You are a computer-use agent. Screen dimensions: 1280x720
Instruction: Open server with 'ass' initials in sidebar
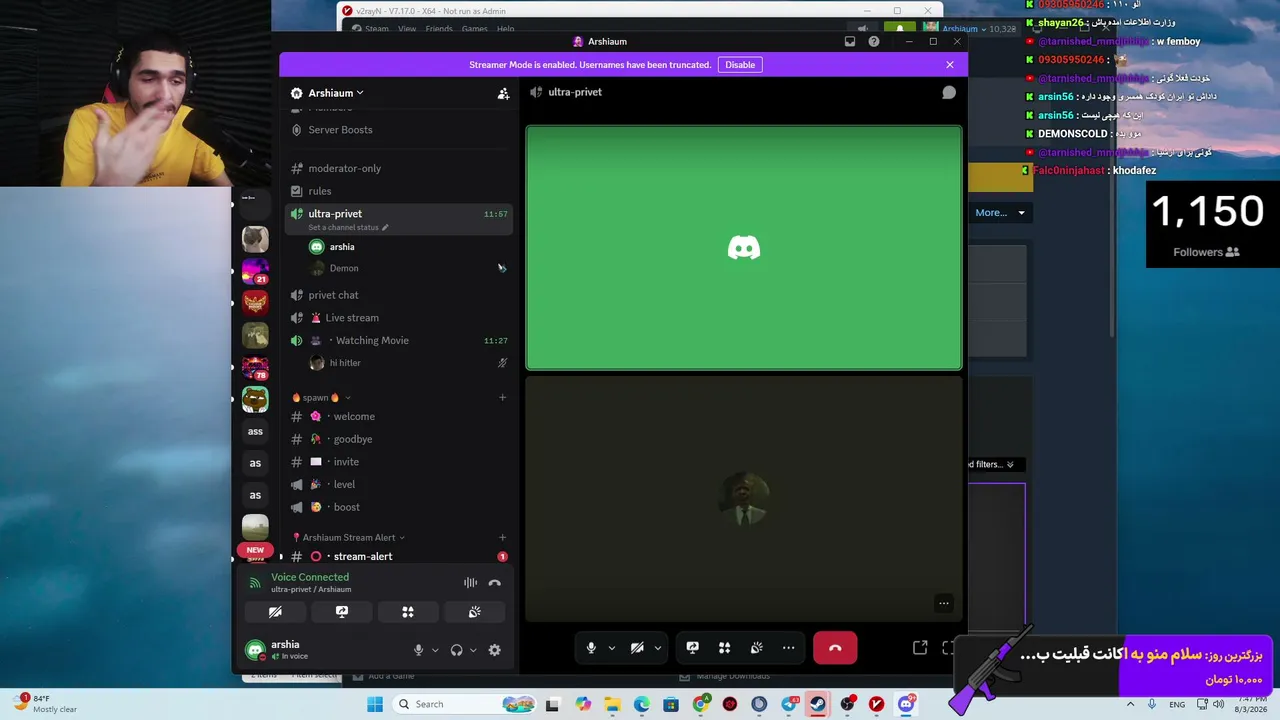click(x=255, y=431)
